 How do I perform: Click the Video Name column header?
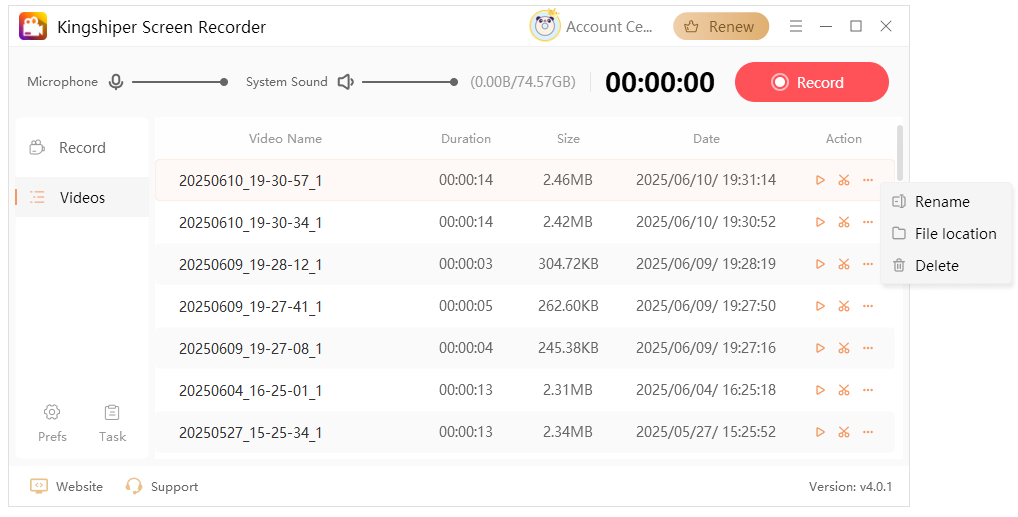tap(285, 138)
